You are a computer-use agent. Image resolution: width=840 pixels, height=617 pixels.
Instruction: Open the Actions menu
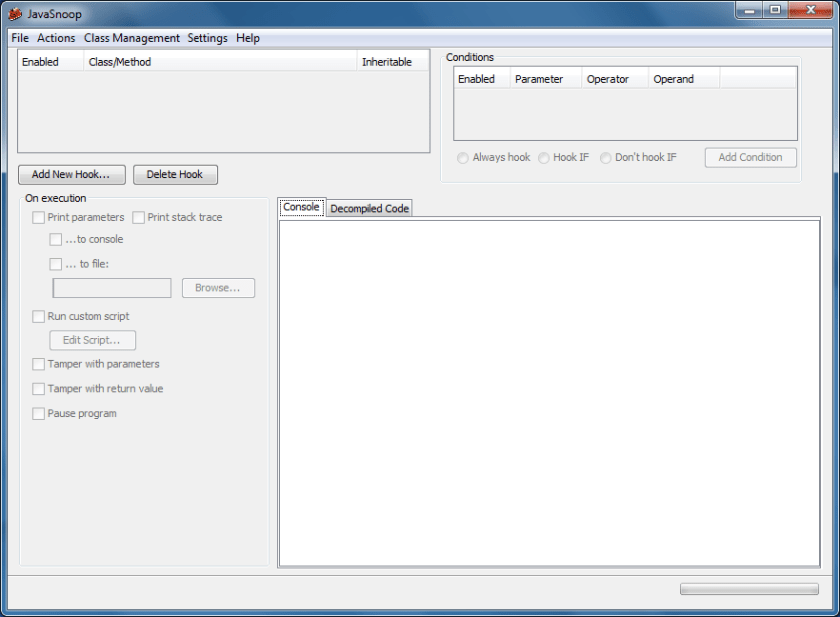click(x=55, y=38)
